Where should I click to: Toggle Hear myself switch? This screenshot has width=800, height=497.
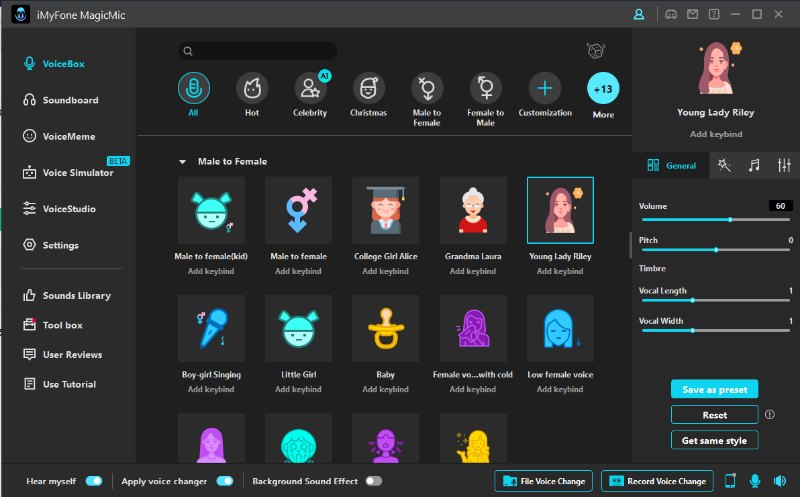[94, 481]
